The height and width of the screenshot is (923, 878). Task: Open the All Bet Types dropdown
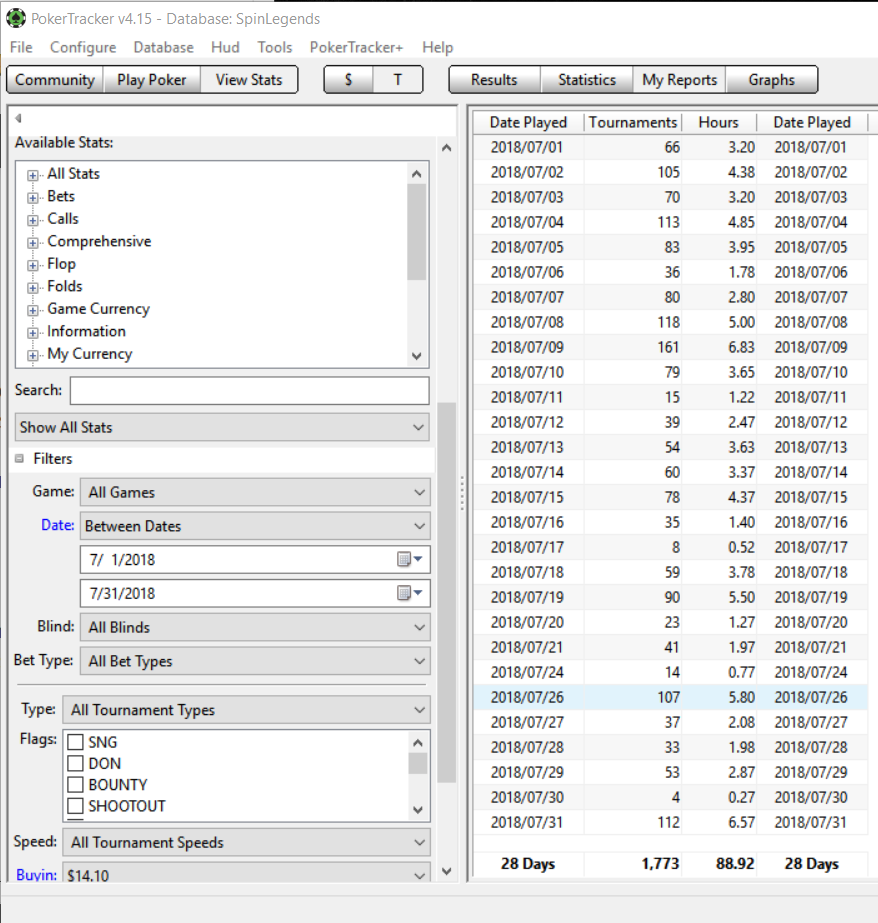click(x=255, y=661)
